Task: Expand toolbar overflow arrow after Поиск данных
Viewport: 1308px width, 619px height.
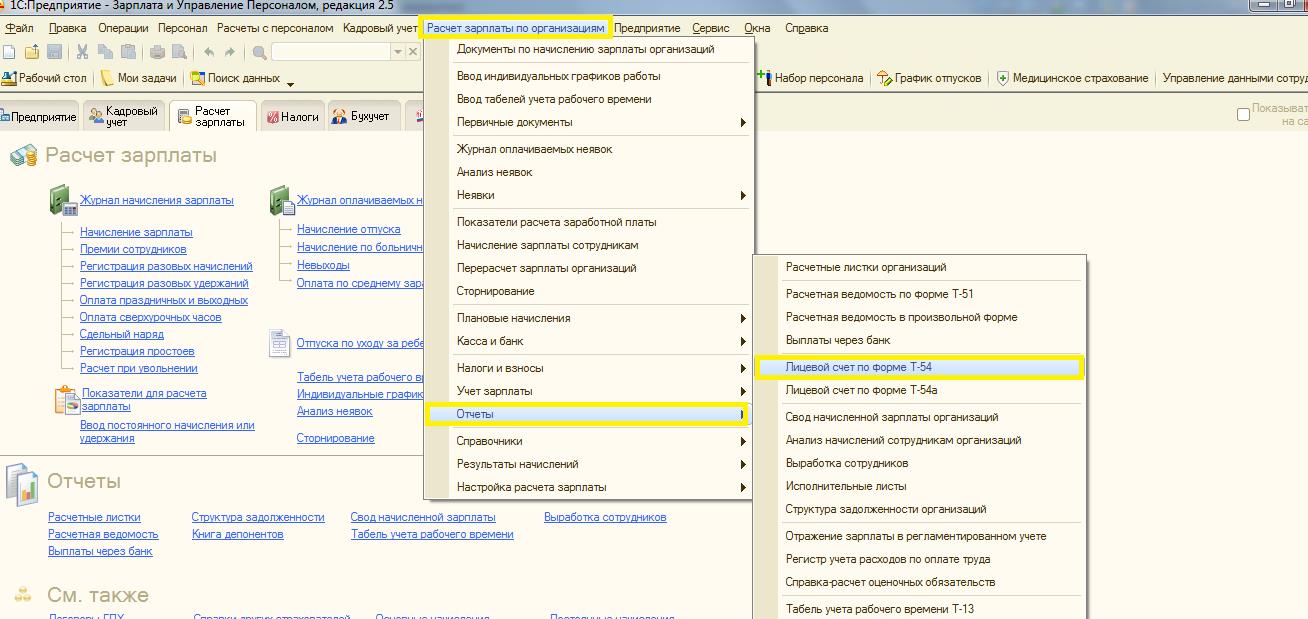Action: tap(290, 84)
